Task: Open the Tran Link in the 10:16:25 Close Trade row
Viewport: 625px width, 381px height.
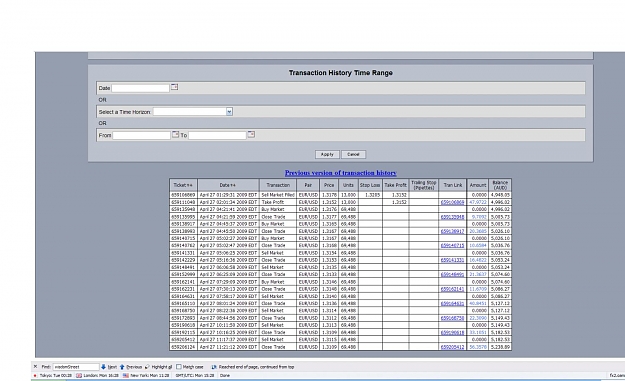Action: 452,332
